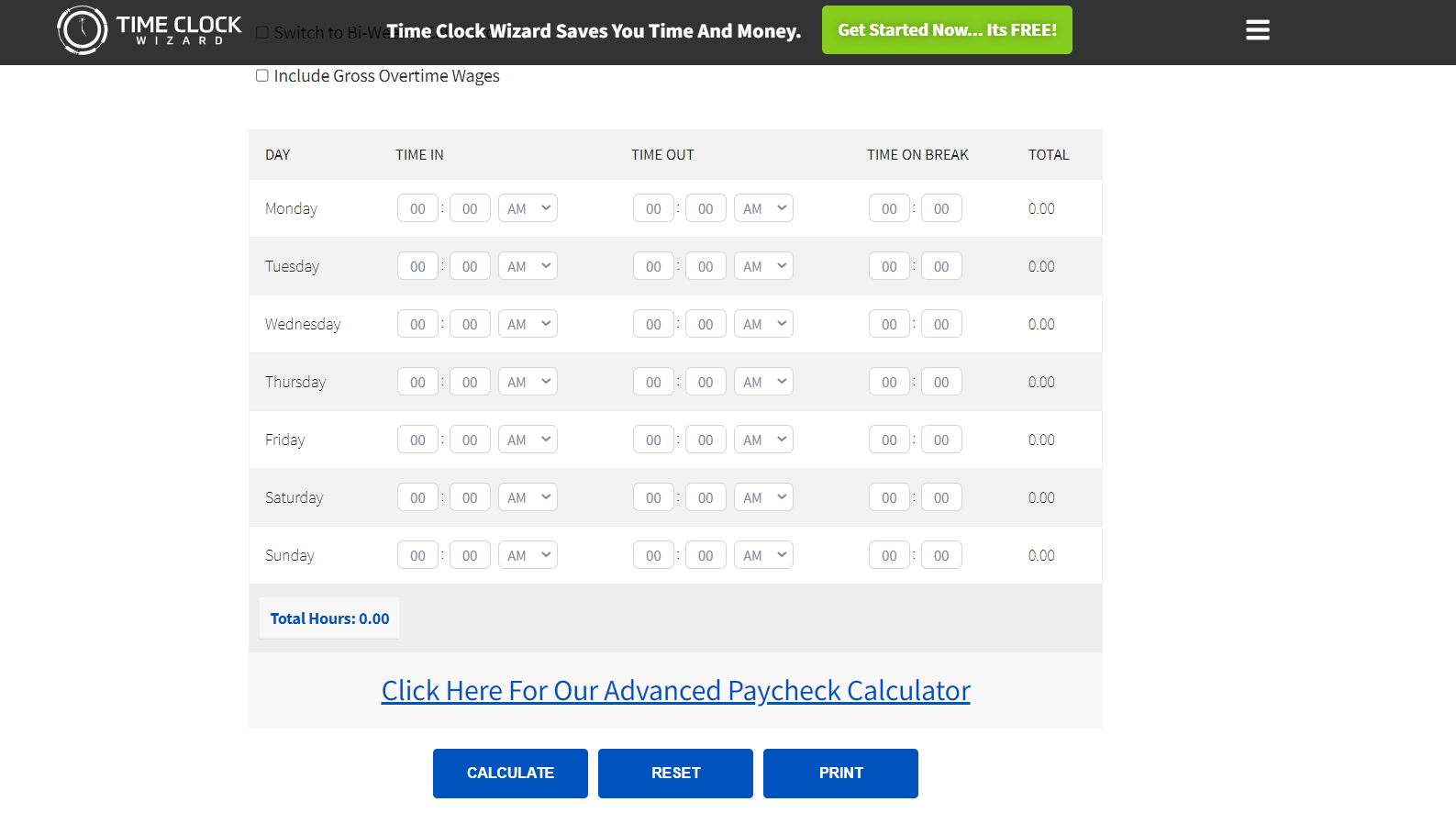Viewport: 1456px width, 813px height.
Task: Click the Wednesday row label
Action: 303,324
